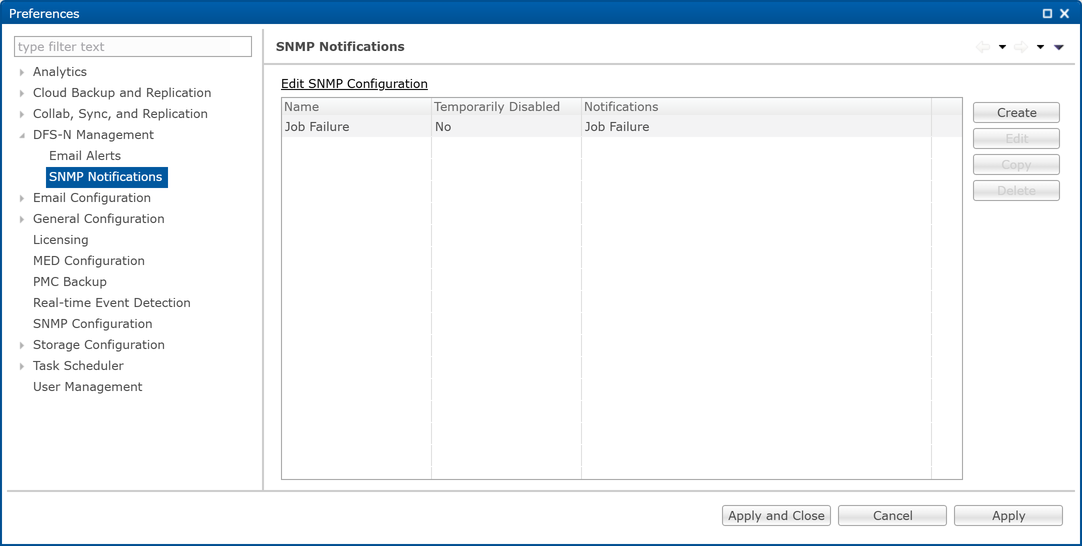Expand the Email Configuration node

coord(23,198)
